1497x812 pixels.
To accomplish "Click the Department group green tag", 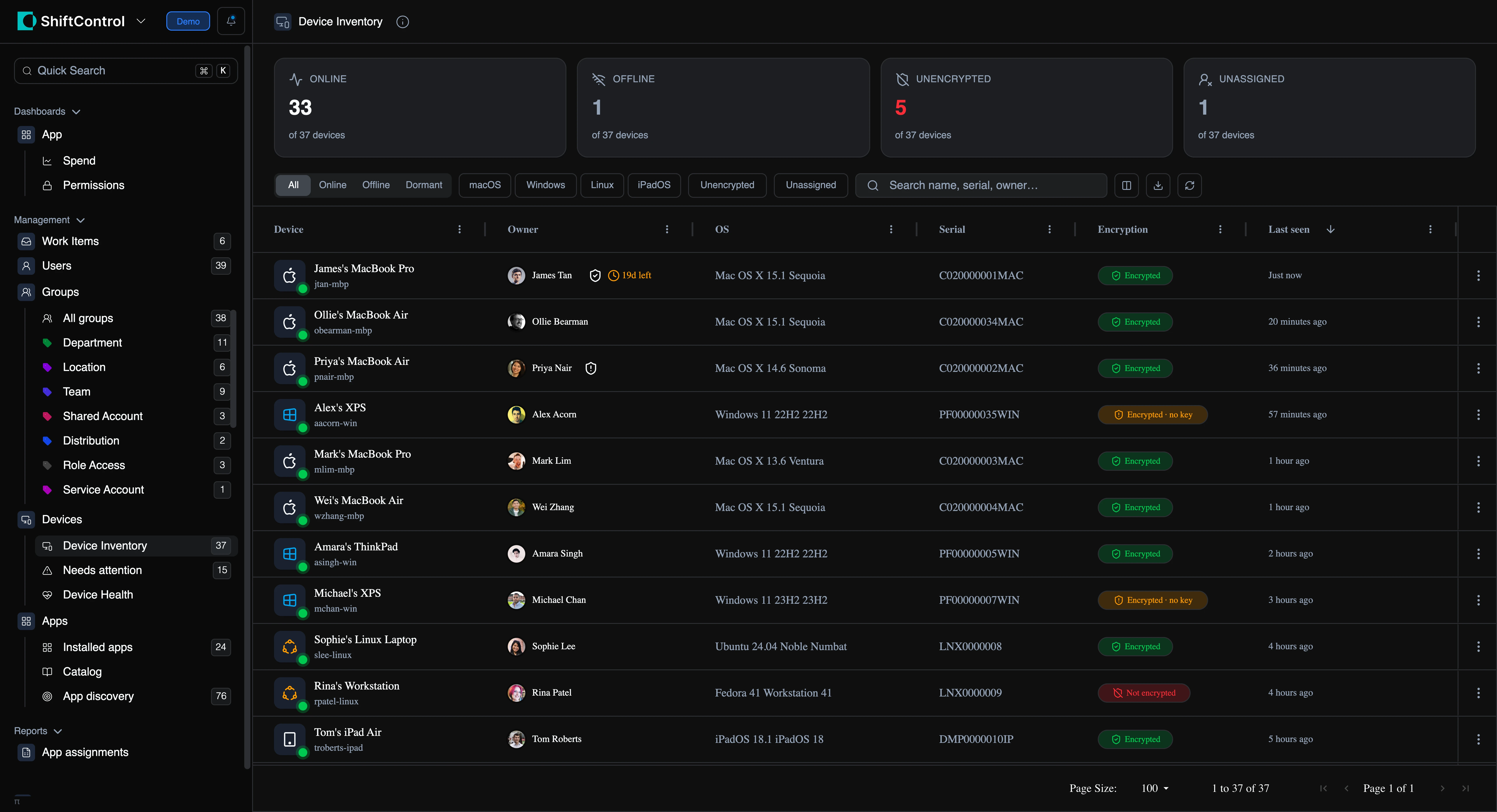I will 47,343.
